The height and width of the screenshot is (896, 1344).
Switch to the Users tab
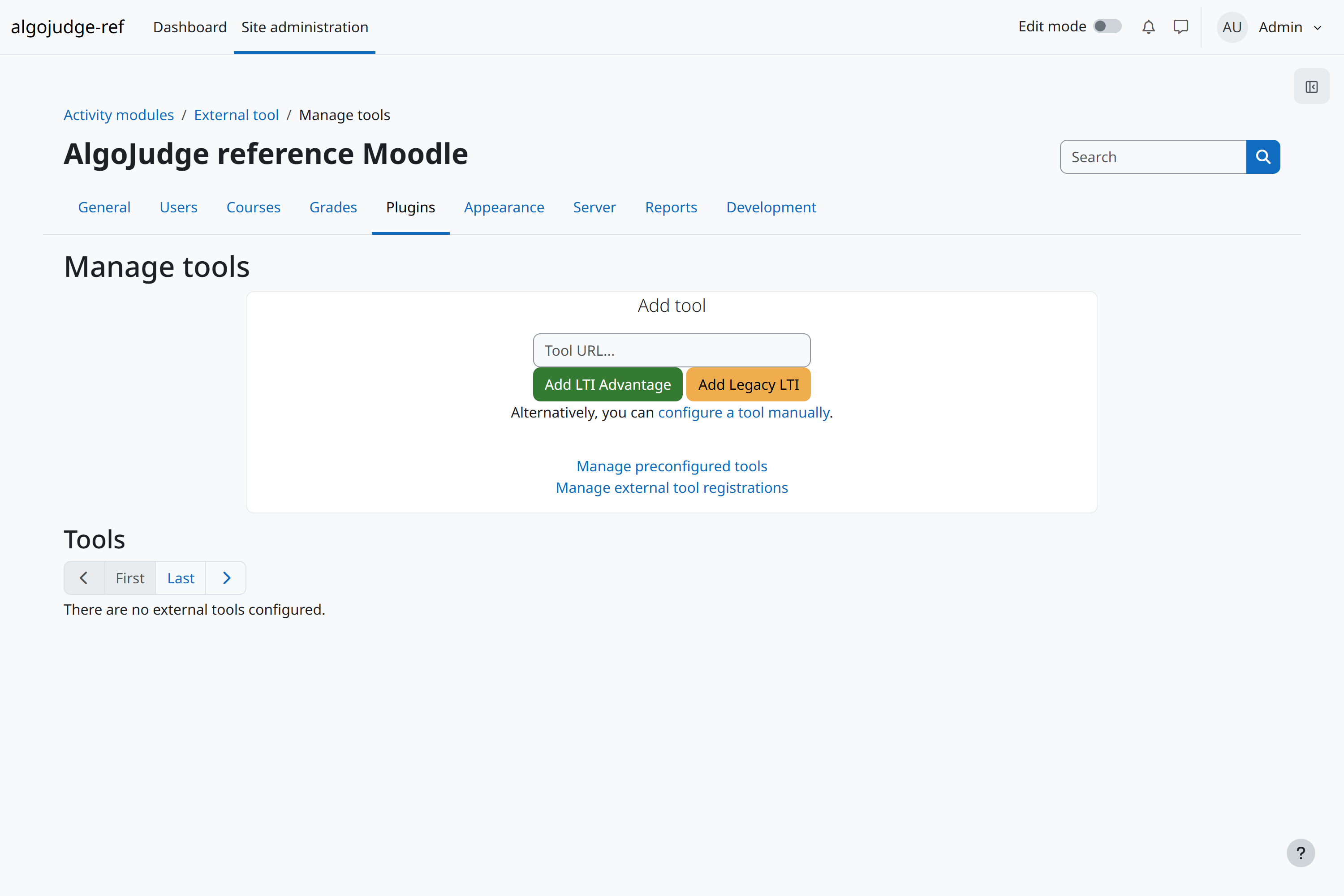click(178, 207)
